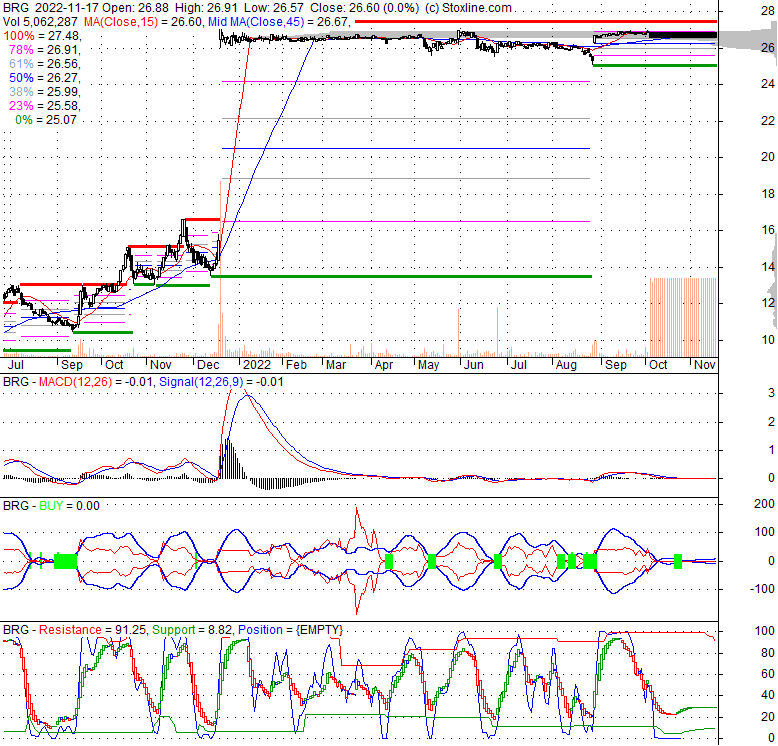Click the '23% = 25.58' Fibonacci level
Screen dimensions: 778x746
[x=45, y=106]
